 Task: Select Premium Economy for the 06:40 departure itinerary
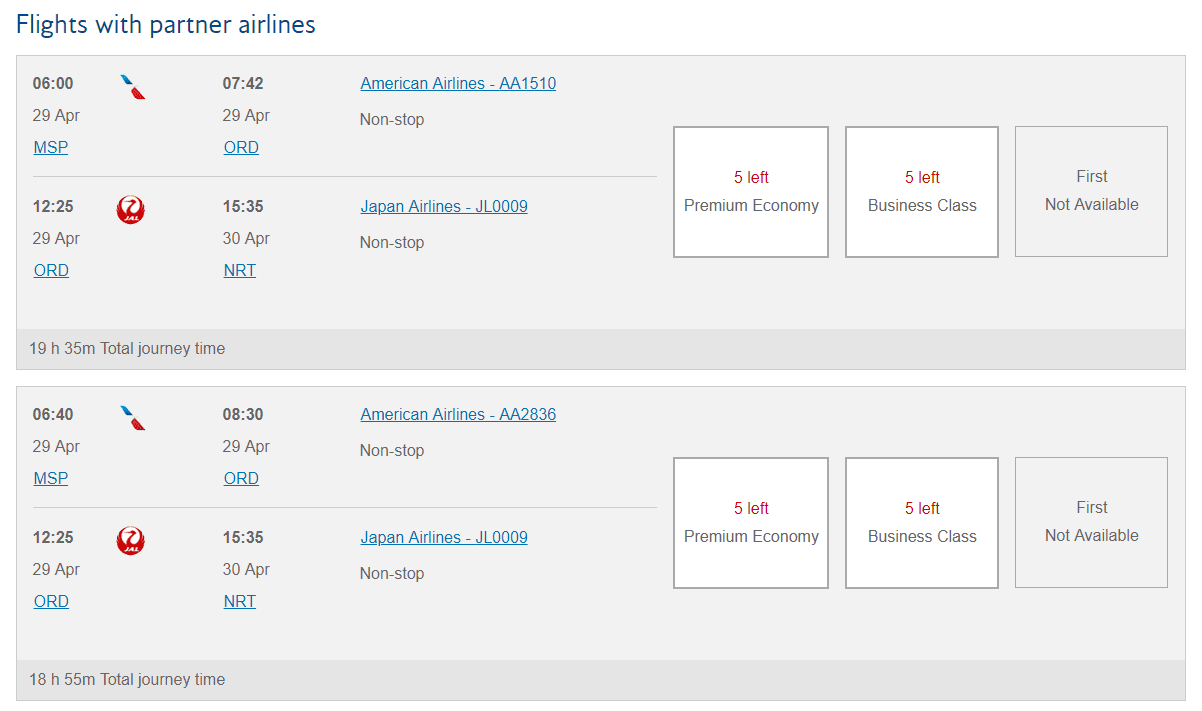pyautogui.click(x=751, y=523)
